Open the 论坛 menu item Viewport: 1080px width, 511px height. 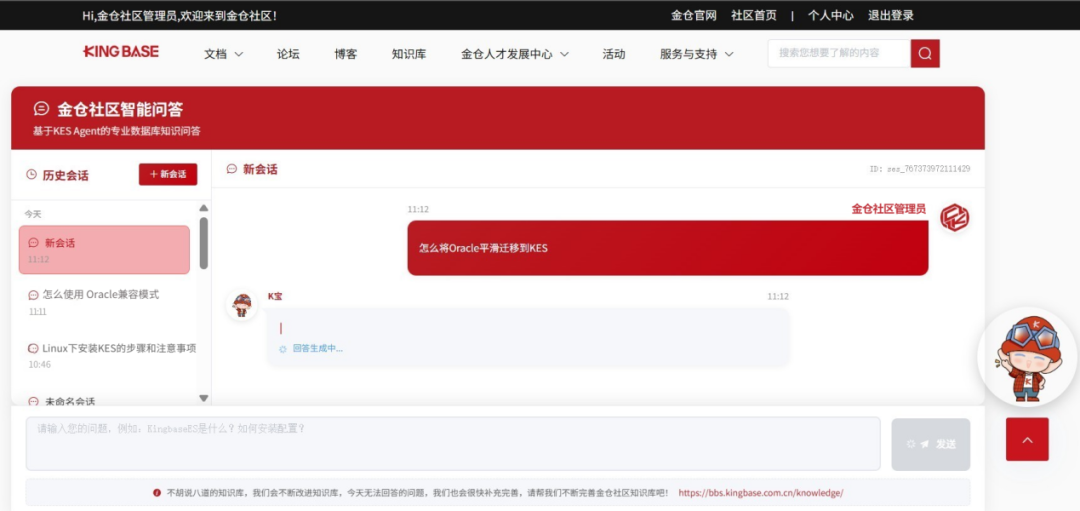288,54
